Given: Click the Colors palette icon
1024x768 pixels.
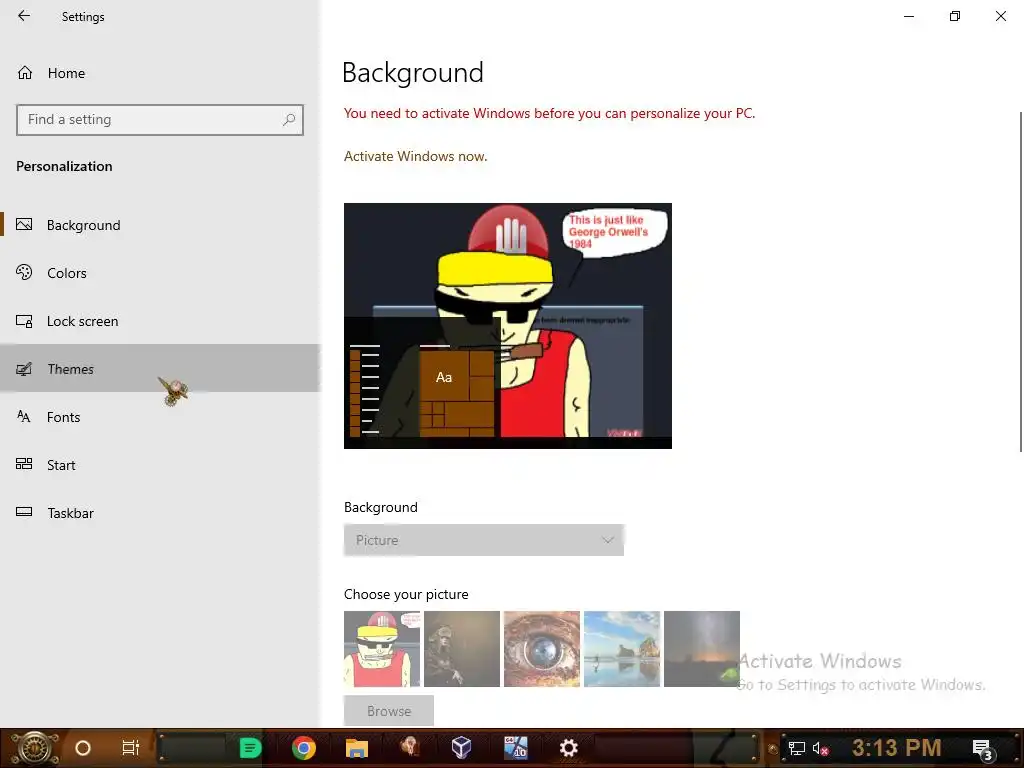Looking at the screenshot, I should pyautogui.click(x=24, y=272).
